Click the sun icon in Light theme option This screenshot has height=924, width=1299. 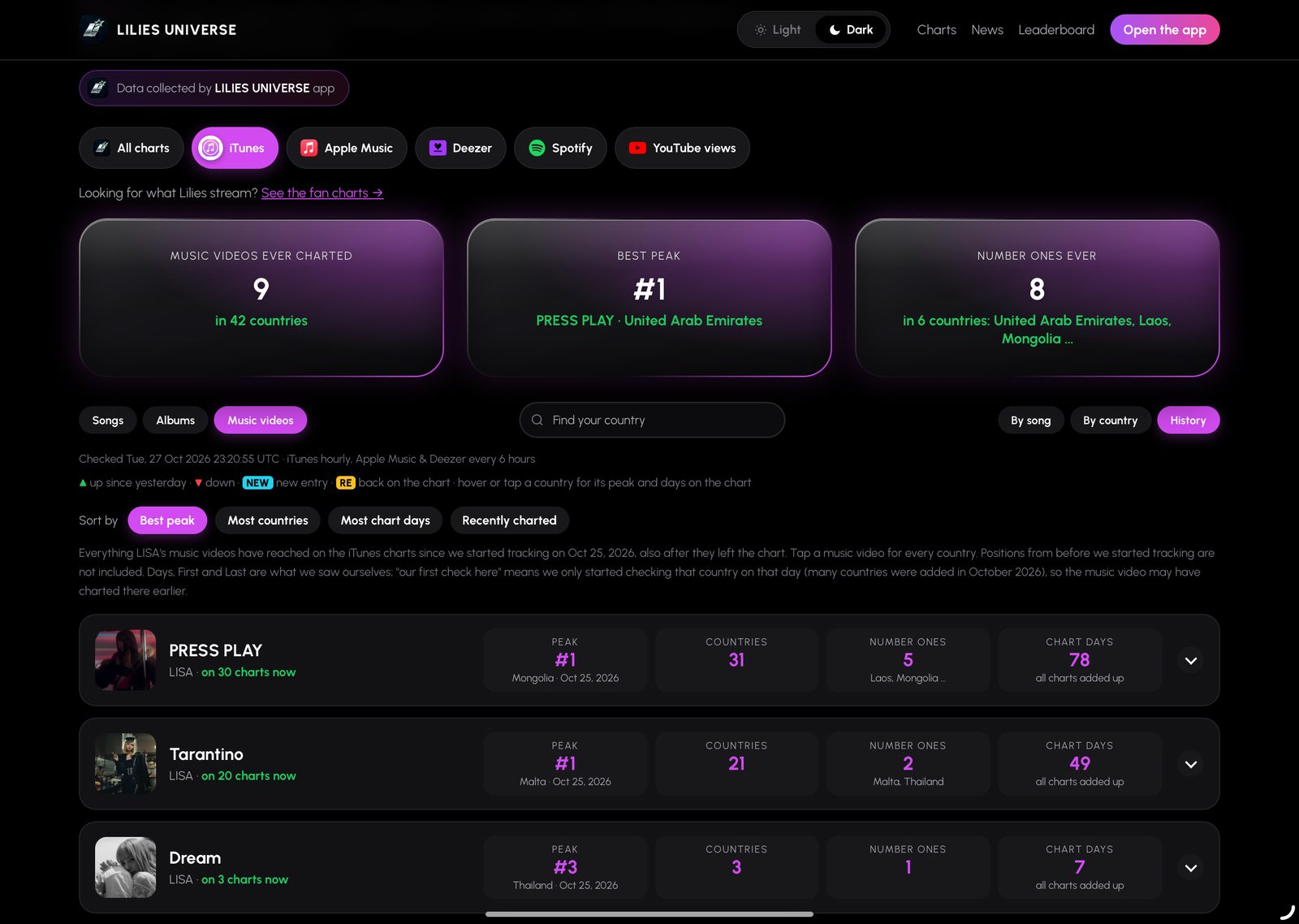(x=760, y=30)
